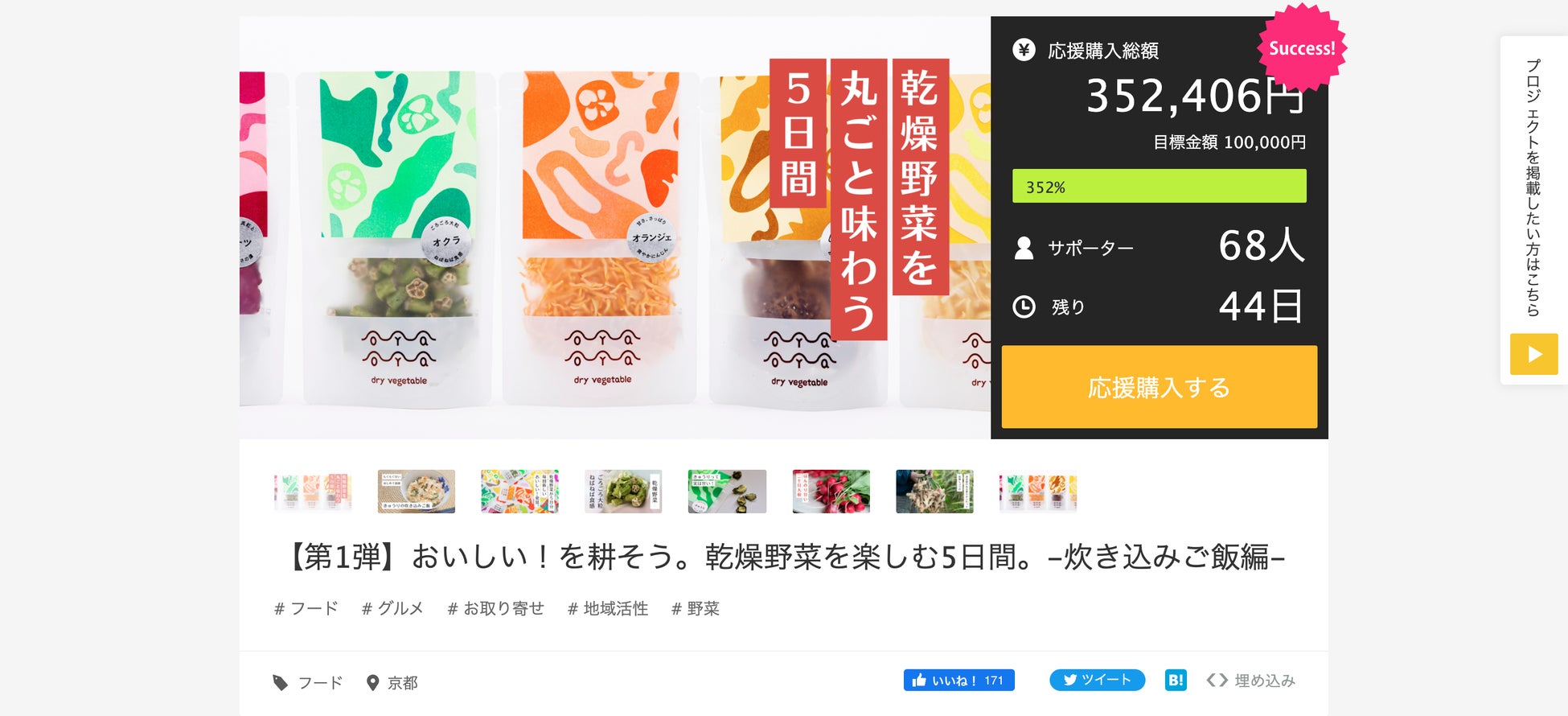Open the 埋め込み embed link
Image resolution: width=1568 pixels, height=716 pixels.
click(x=1265, y=680)
